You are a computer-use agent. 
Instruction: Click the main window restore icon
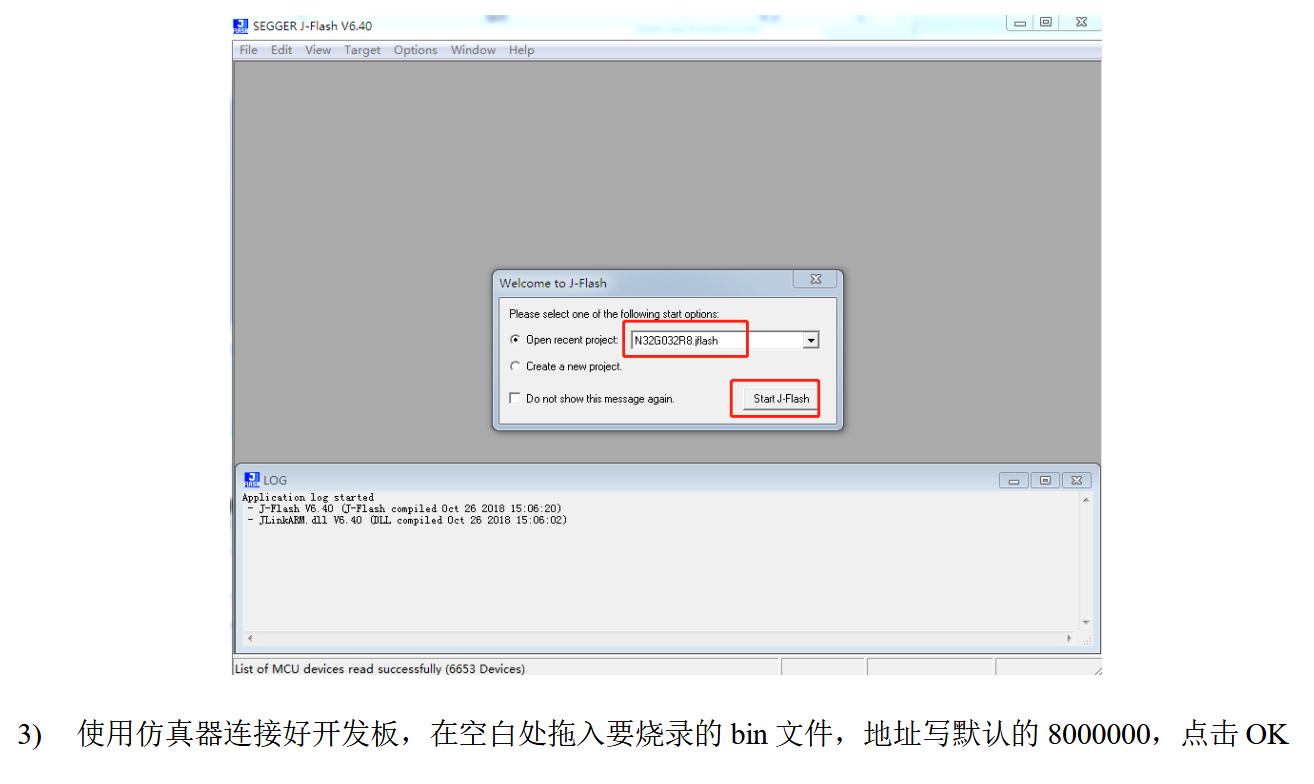tap(1046, 22)
